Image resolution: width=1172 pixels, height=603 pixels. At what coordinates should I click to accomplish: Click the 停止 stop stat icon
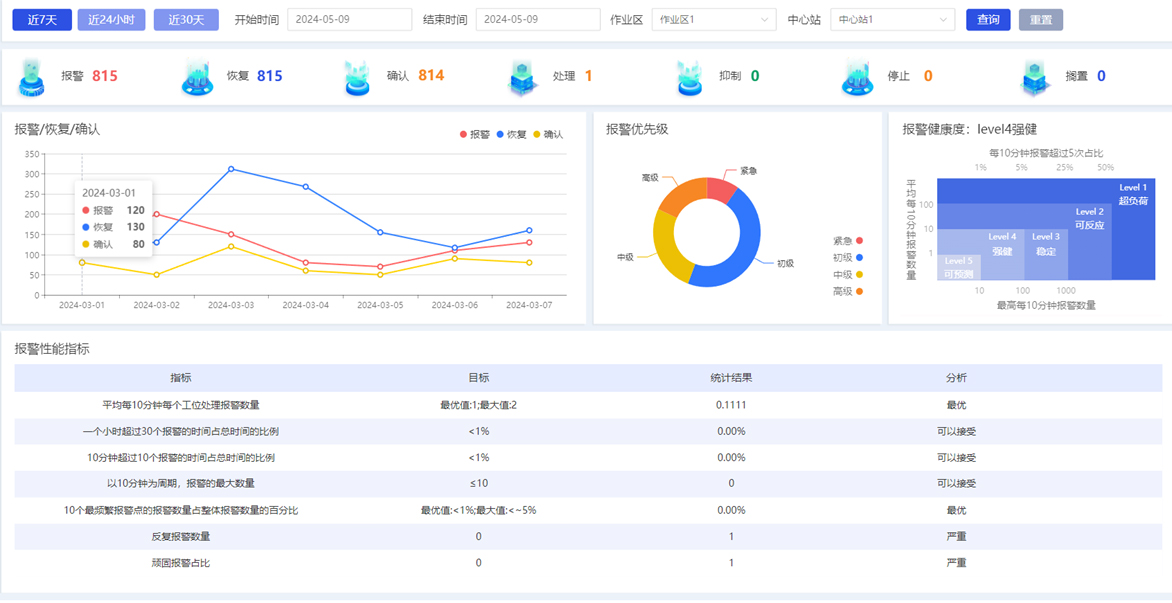(x=857, y=77)
